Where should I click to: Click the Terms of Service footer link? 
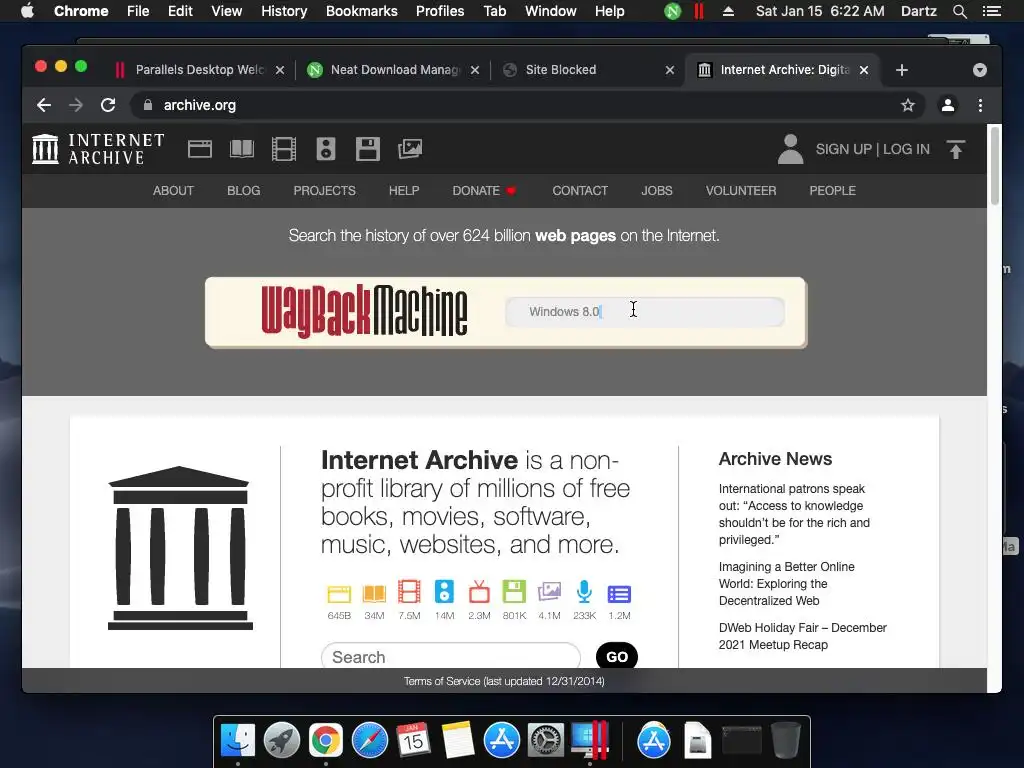coord(504,681)
